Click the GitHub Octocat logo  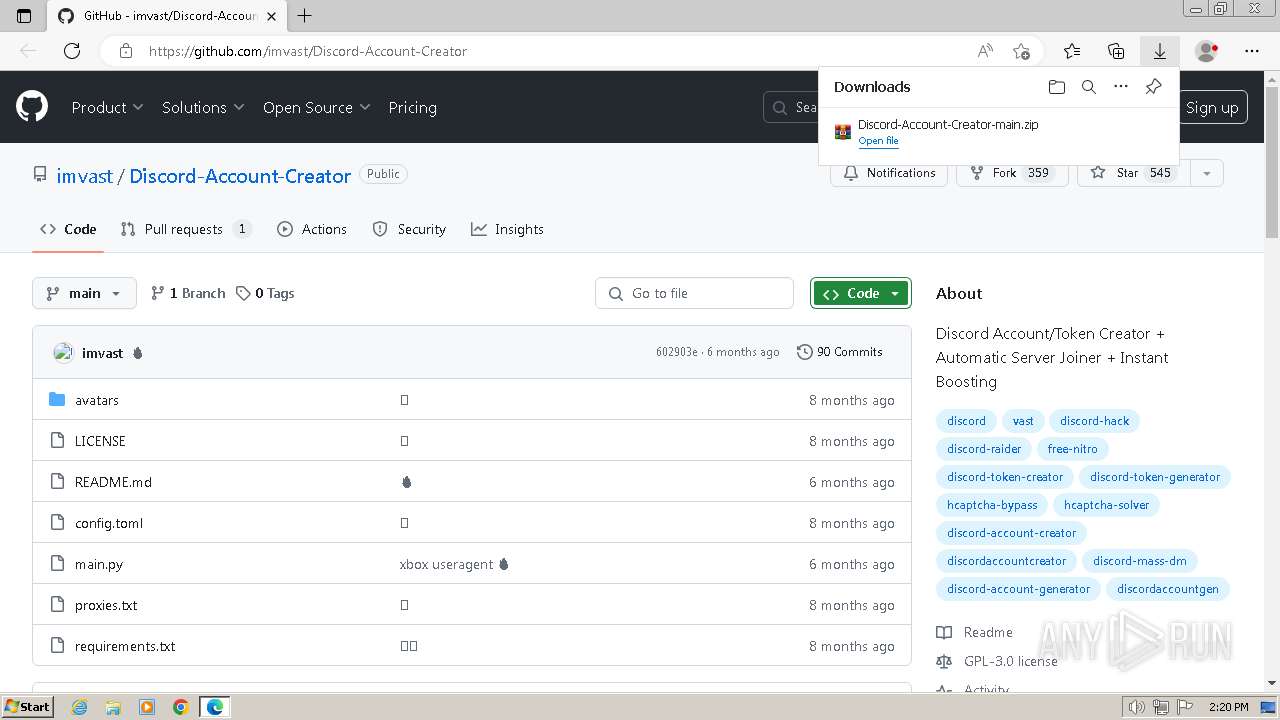coord(32,106)
